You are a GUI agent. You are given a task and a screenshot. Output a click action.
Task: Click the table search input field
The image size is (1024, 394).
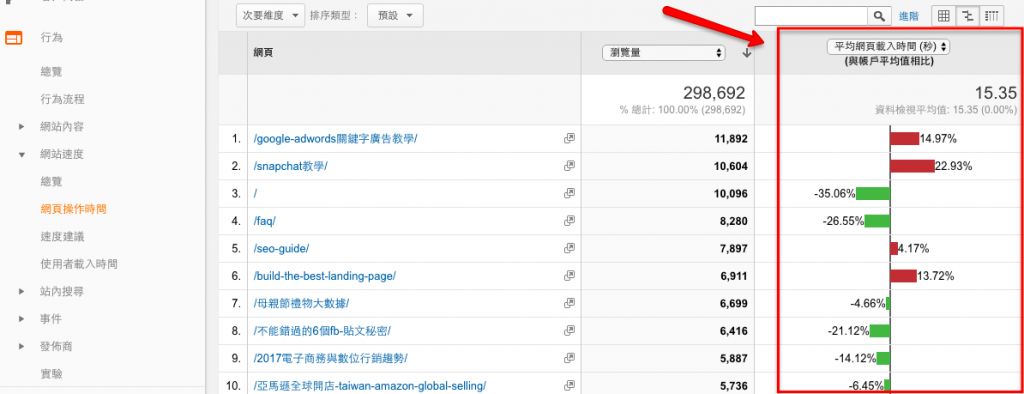tap(811, 16)
